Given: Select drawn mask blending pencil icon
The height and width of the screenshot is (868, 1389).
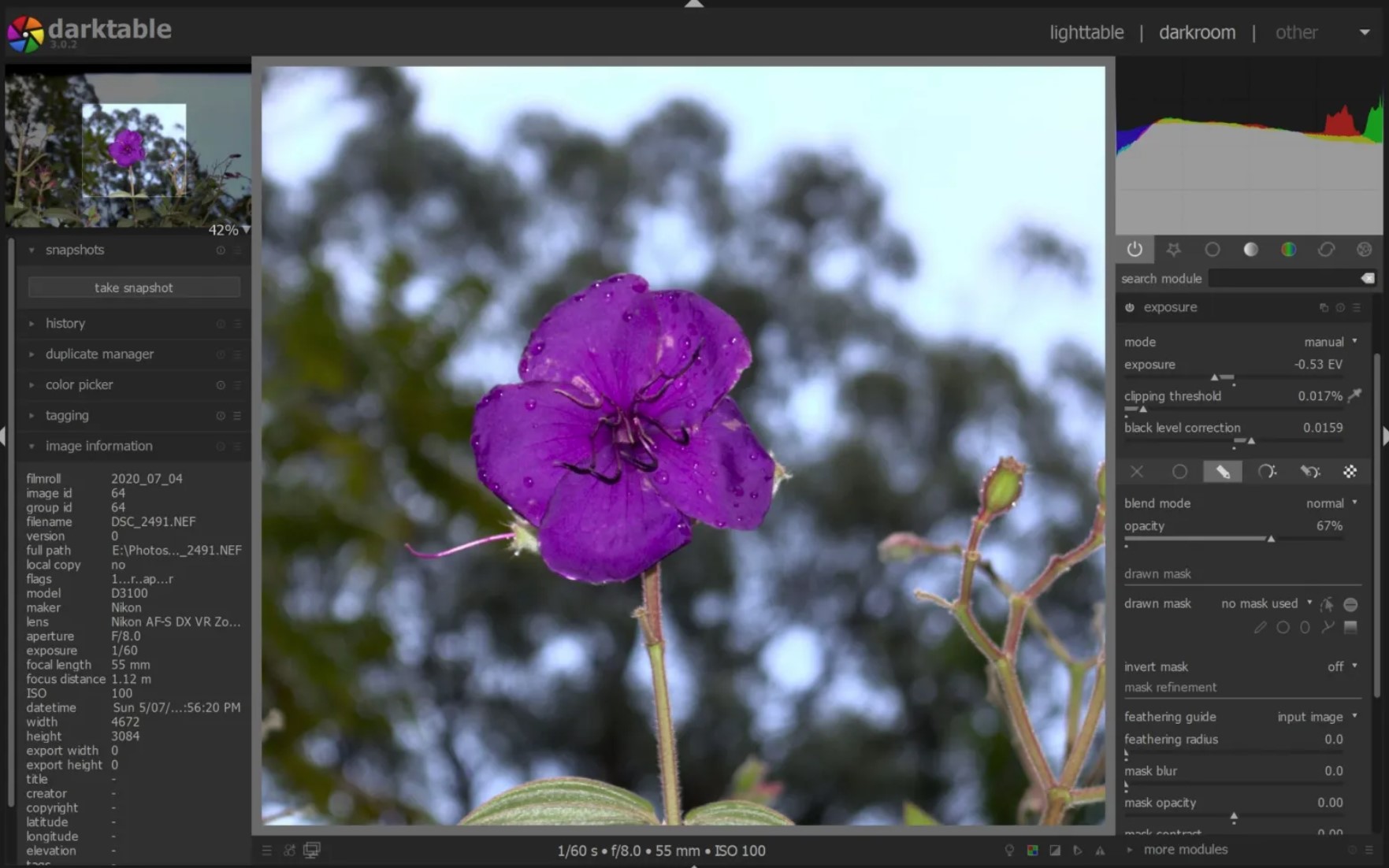Looking at the screenshot, I should pos(1223,472).
